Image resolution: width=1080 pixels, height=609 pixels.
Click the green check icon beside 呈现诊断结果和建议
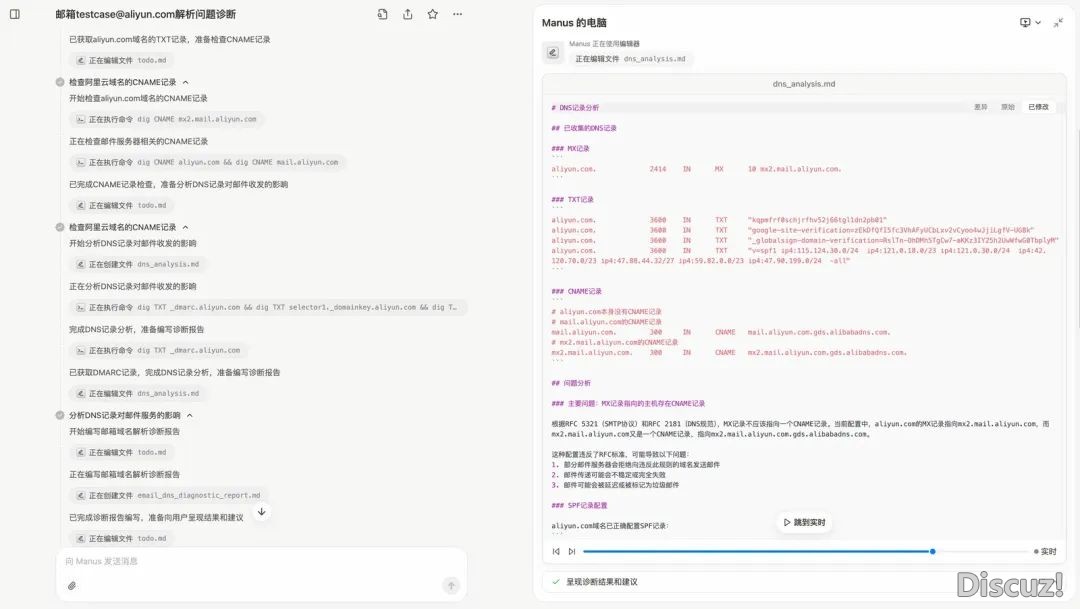(x=556, y=581)
